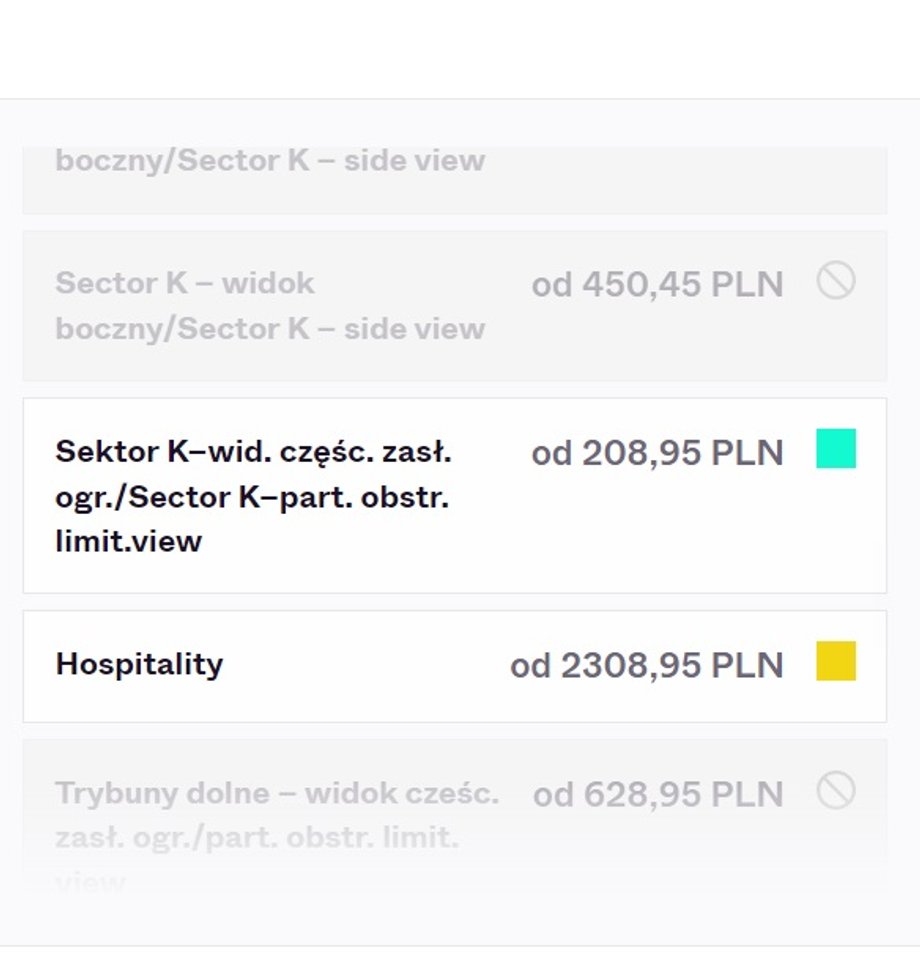The image size is (920, 973).
Task: Click the unavailable icon beside 450,45 PLN
Action: pyautogui.click(x=836, y=280)
